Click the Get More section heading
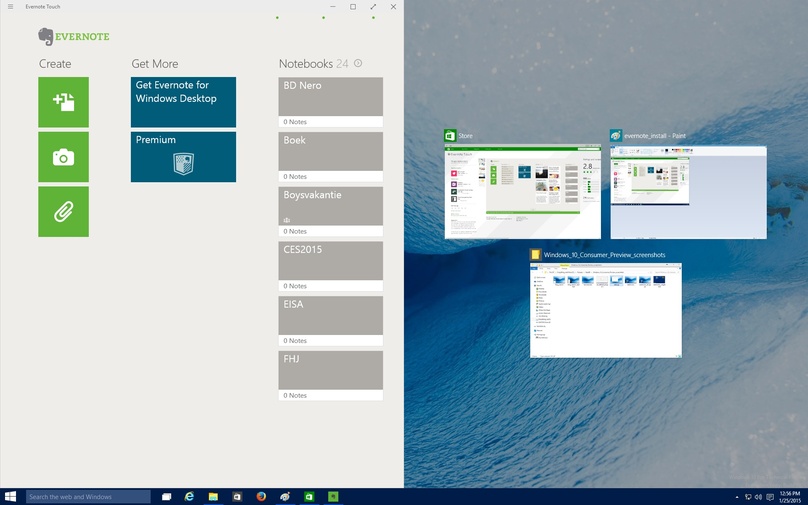This screenshot has width=808, height=505. (155, 64)
